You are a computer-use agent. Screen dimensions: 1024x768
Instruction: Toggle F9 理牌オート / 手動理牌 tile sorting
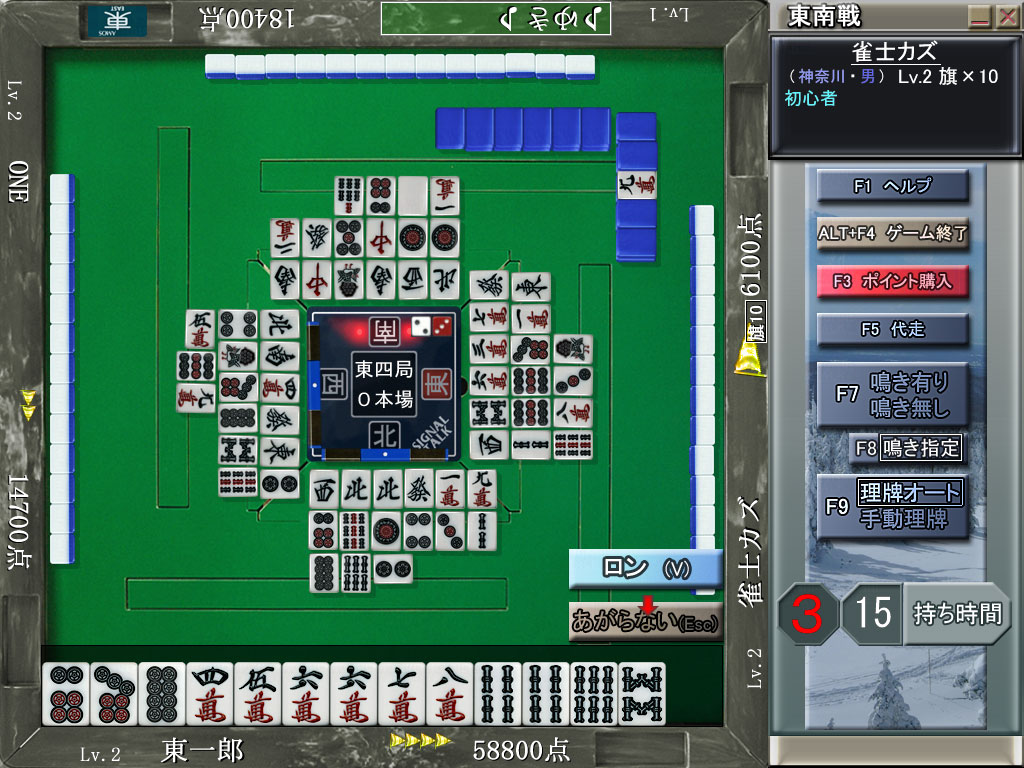pos(893,506)
